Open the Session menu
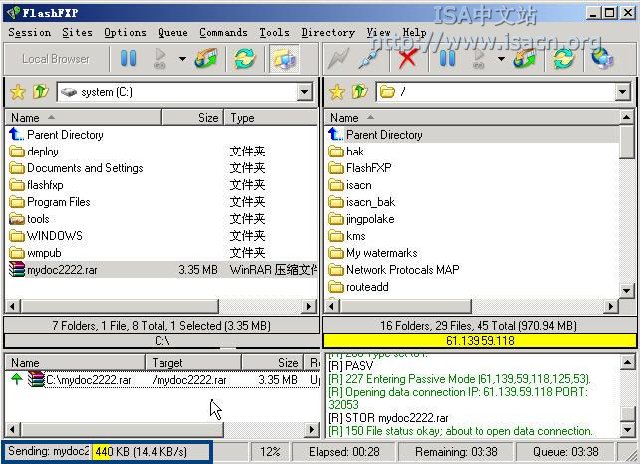Viewport: 640px width, 464px height. (x=29, y=33)
